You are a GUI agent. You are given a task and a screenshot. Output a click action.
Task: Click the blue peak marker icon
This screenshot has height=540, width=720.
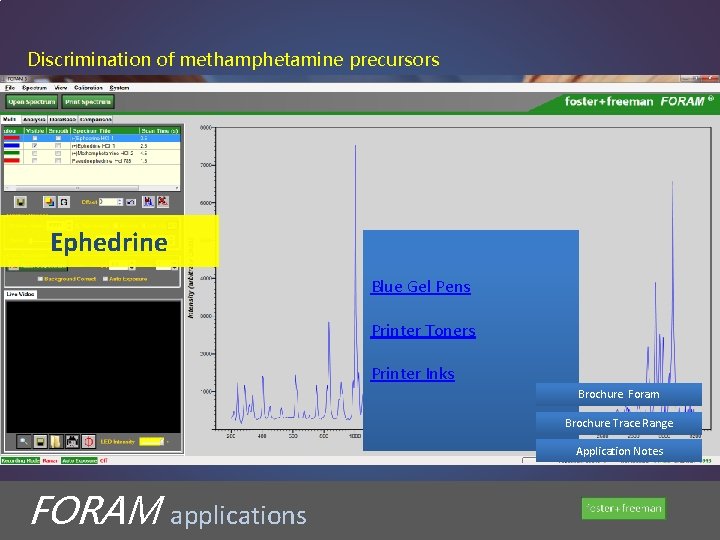(x=148, y=202)
